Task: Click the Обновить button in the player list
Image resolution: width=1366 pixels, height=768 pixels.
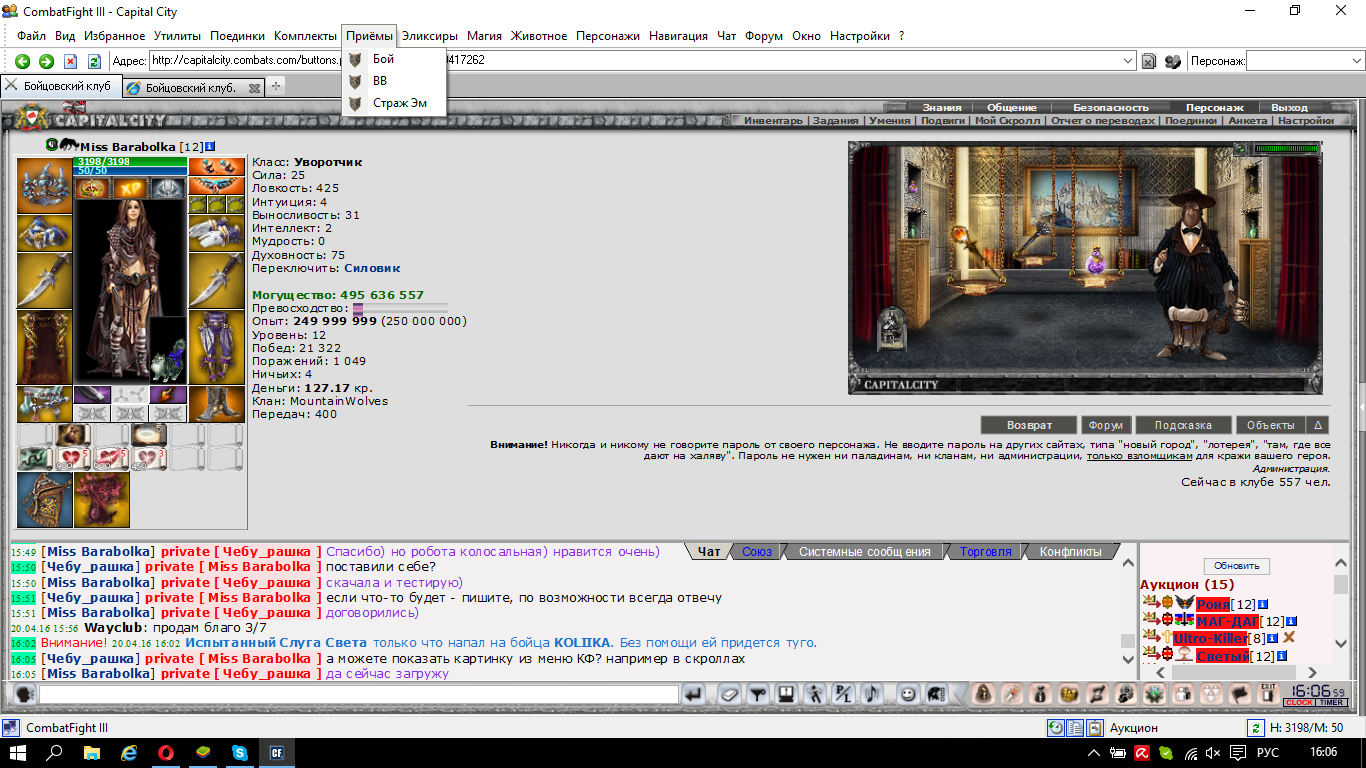Action: pos(1237,566)
